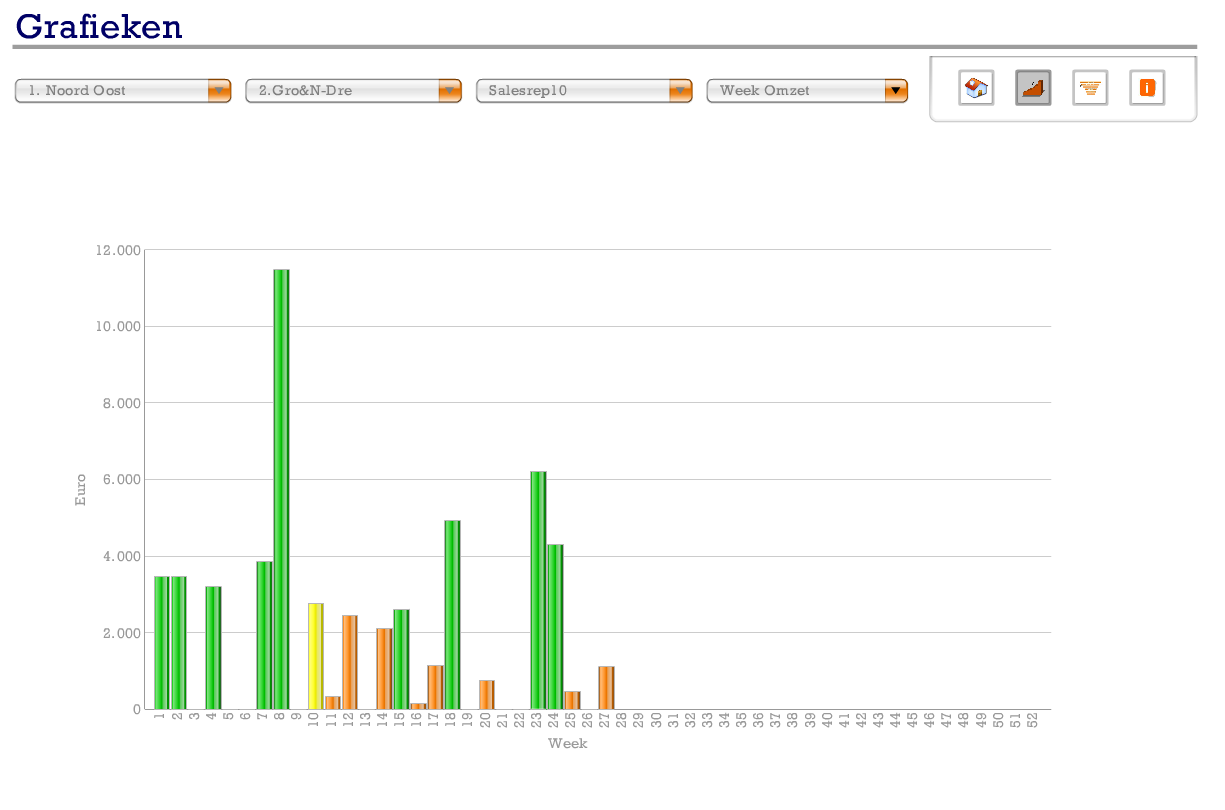Click the tallest green bar at week 8
The width and height of the screenshot is (1225, 810).
[x=281, y=490]
